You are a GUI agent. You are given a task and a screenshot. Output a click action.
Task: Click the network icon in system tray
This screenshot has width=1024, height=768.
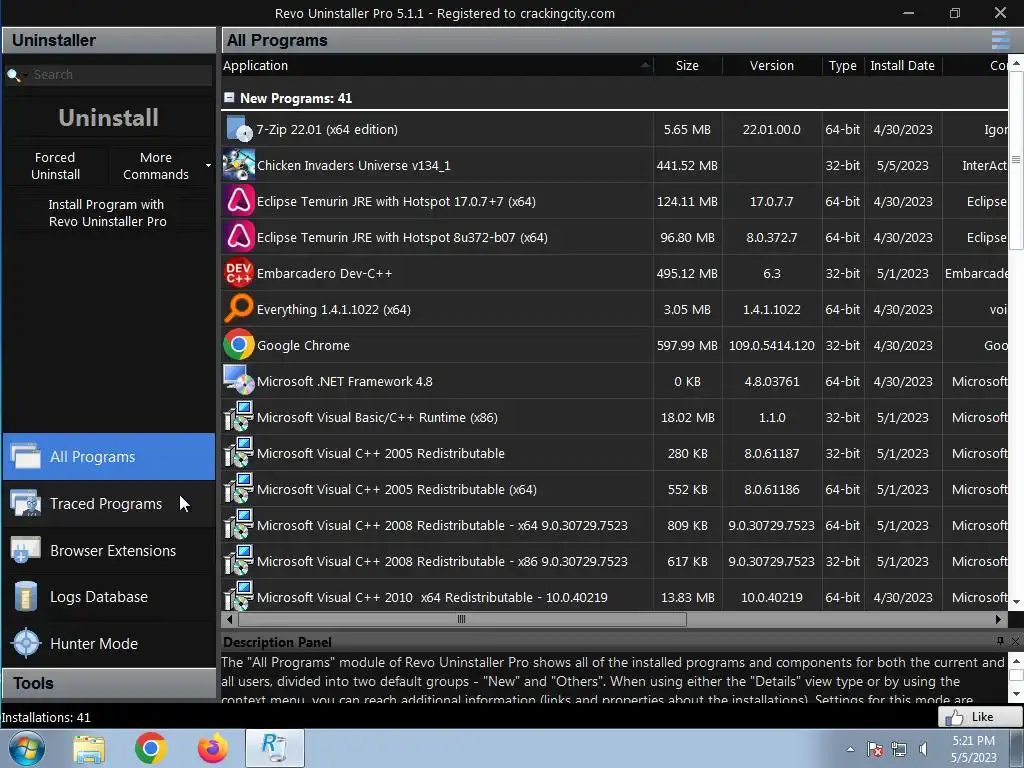coord(899,749)
